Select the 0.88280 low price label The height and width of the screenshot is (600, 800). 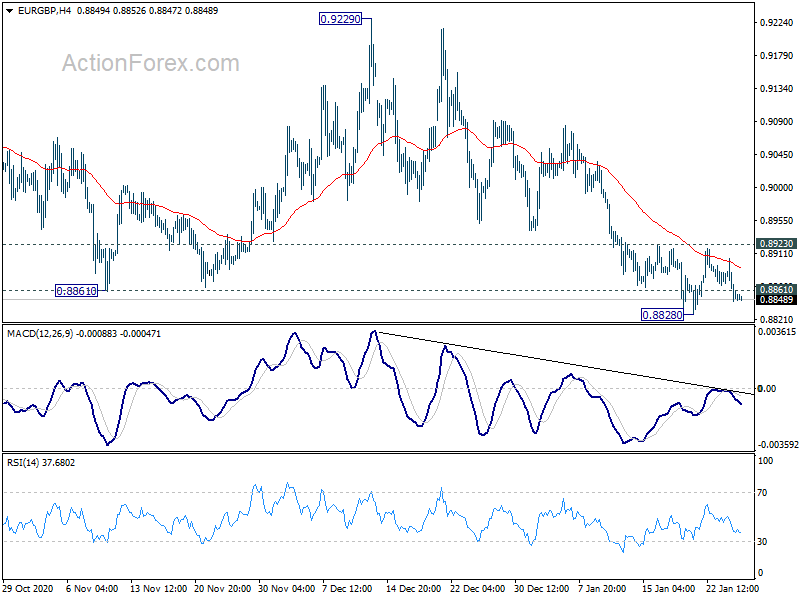tap(662, 315)
